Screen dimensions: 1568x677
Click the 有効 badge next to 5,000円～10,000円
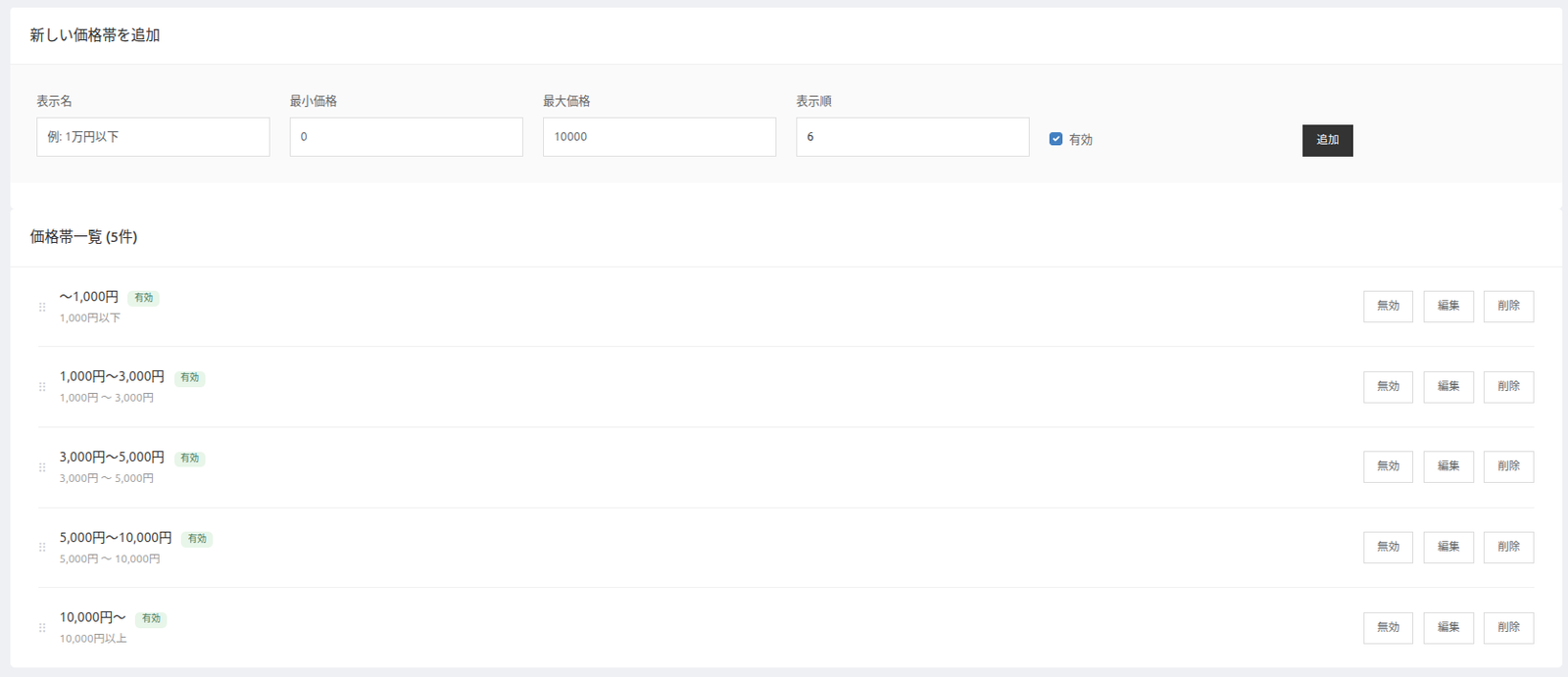[x=197, y=539]
